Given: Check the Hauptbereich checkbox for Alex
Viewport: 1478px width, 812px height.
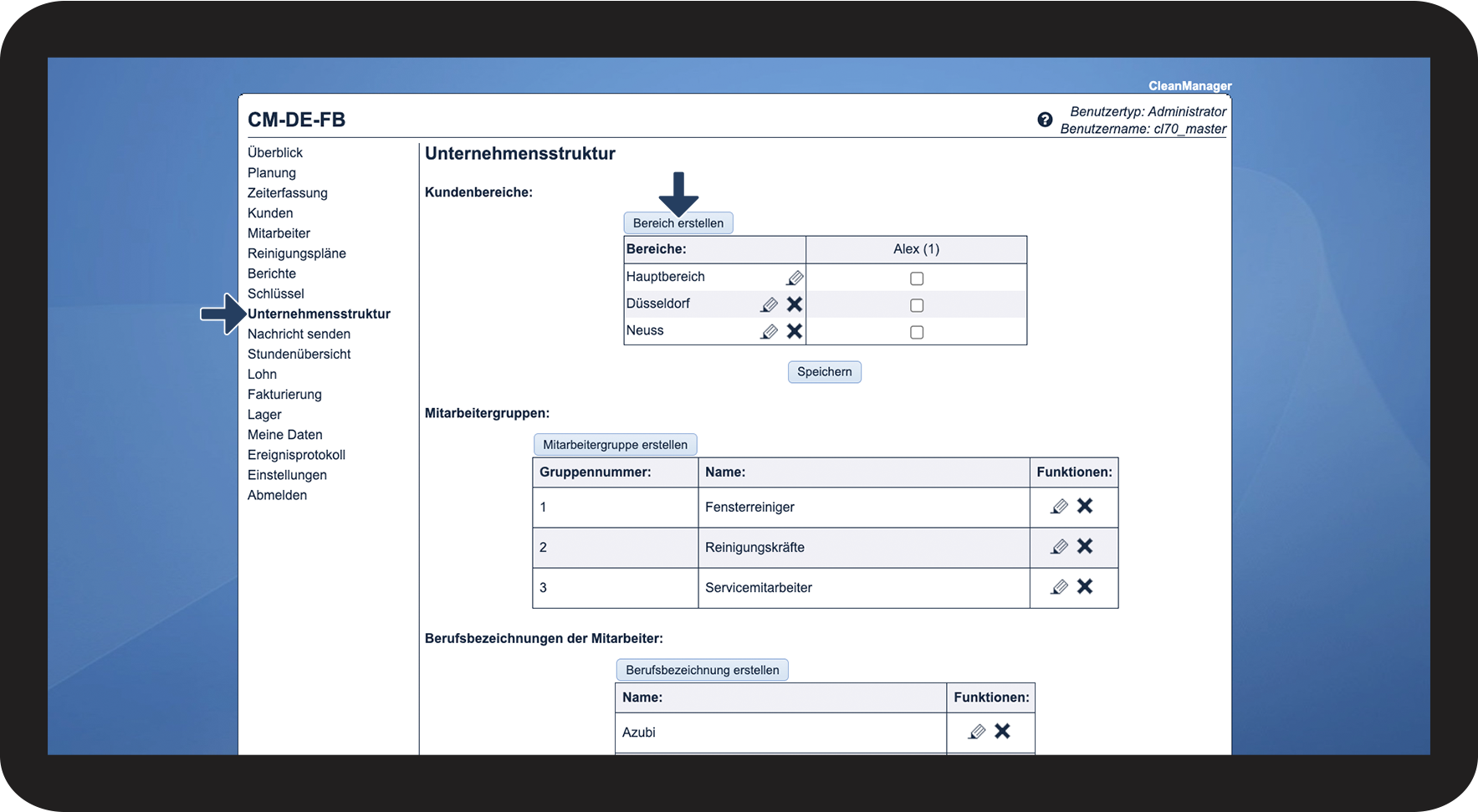Looking at the screenshot, I should (x=917, y=278).
